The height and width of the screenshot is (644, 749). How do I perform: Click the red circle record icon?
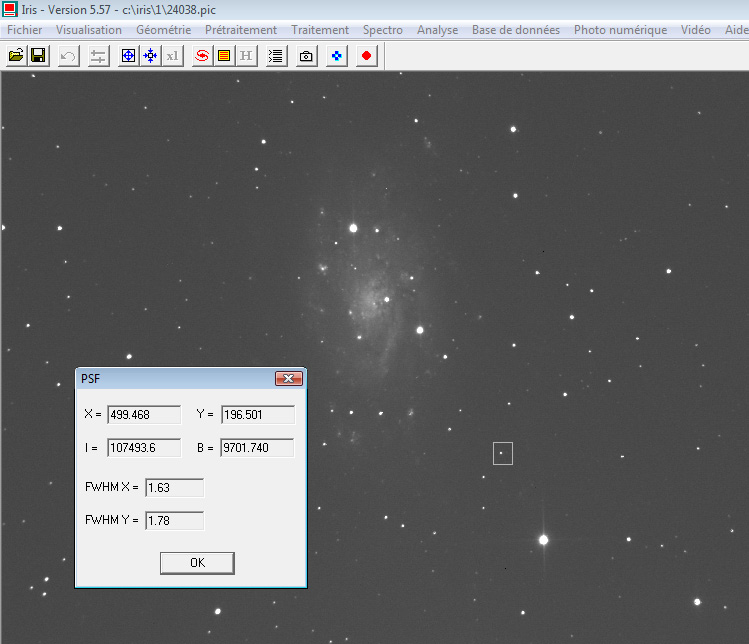pyautogui.click(x=366, y=56)
